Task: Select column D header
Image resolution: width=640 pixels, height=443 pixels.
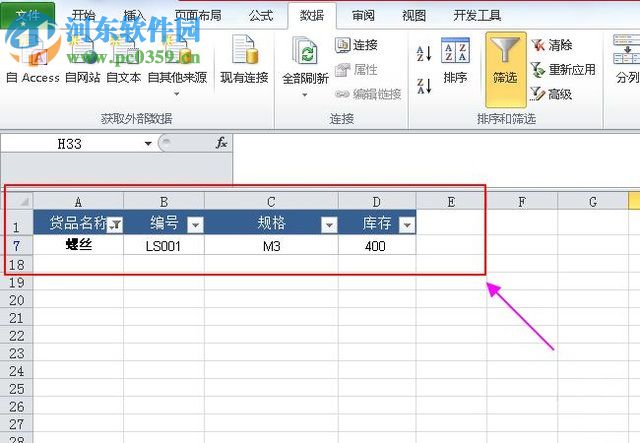Action: click(377, 201)
